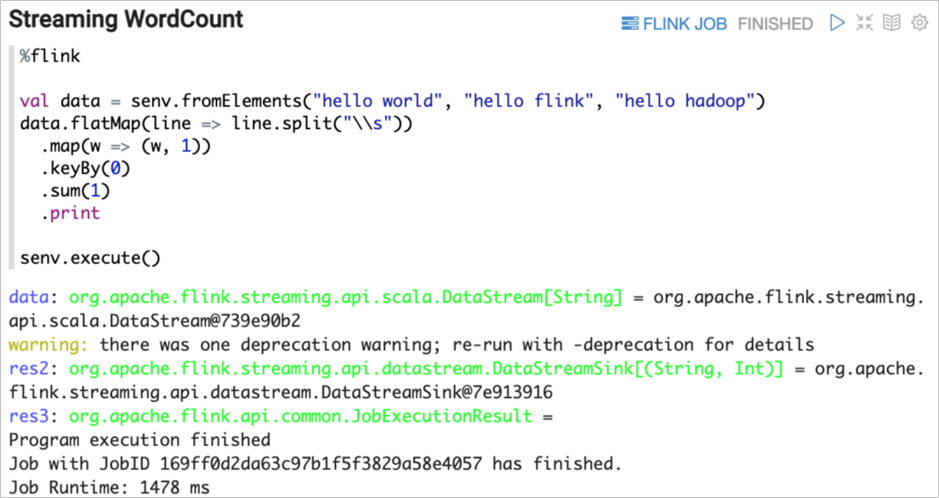This screenshot has height=498, width=939.
Task: Click the FINISHED status label
Action: point(775,24)
